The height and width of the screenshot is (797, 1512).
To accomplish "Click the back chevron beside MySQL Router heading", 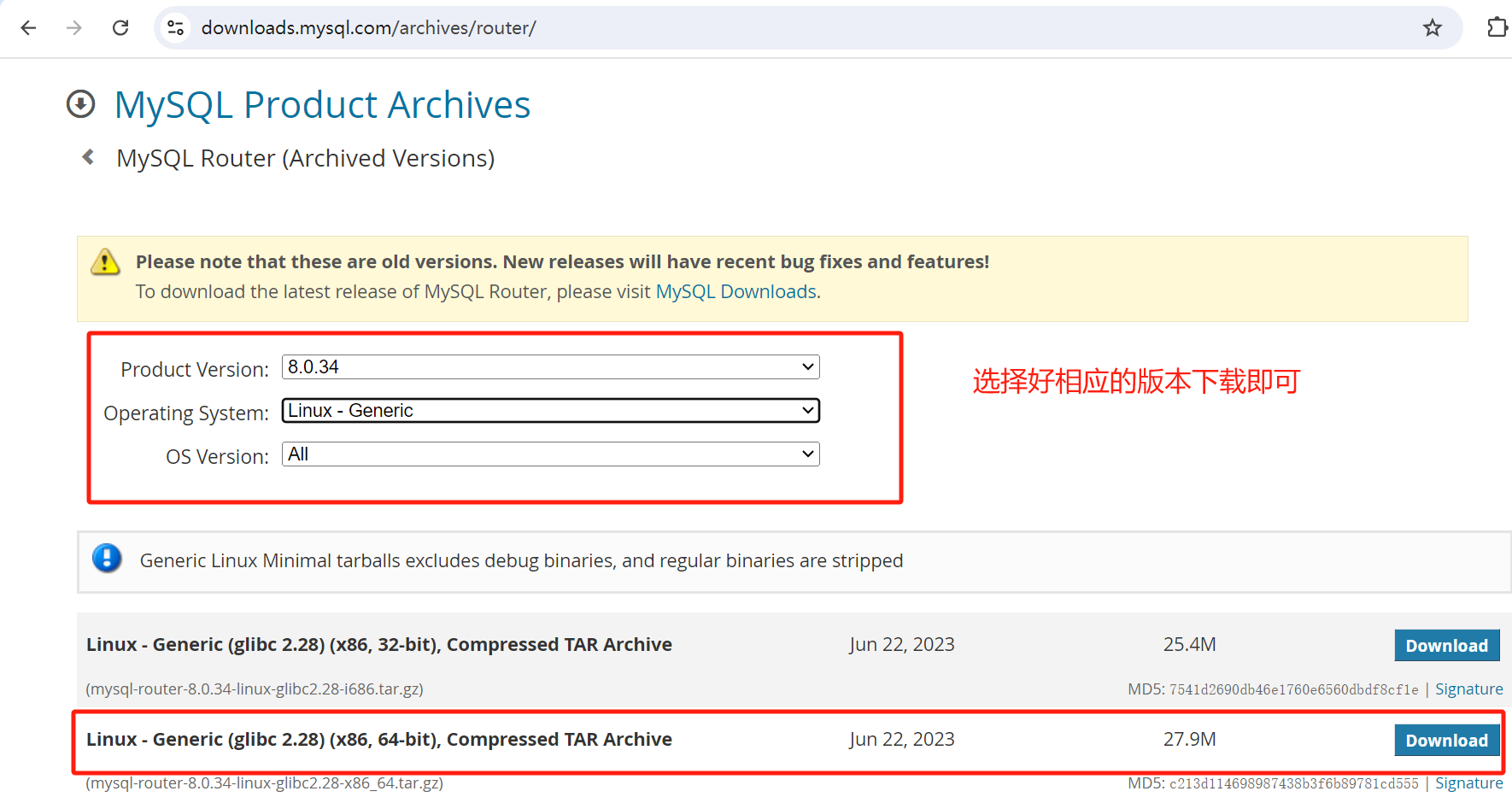I will [88, 156].
